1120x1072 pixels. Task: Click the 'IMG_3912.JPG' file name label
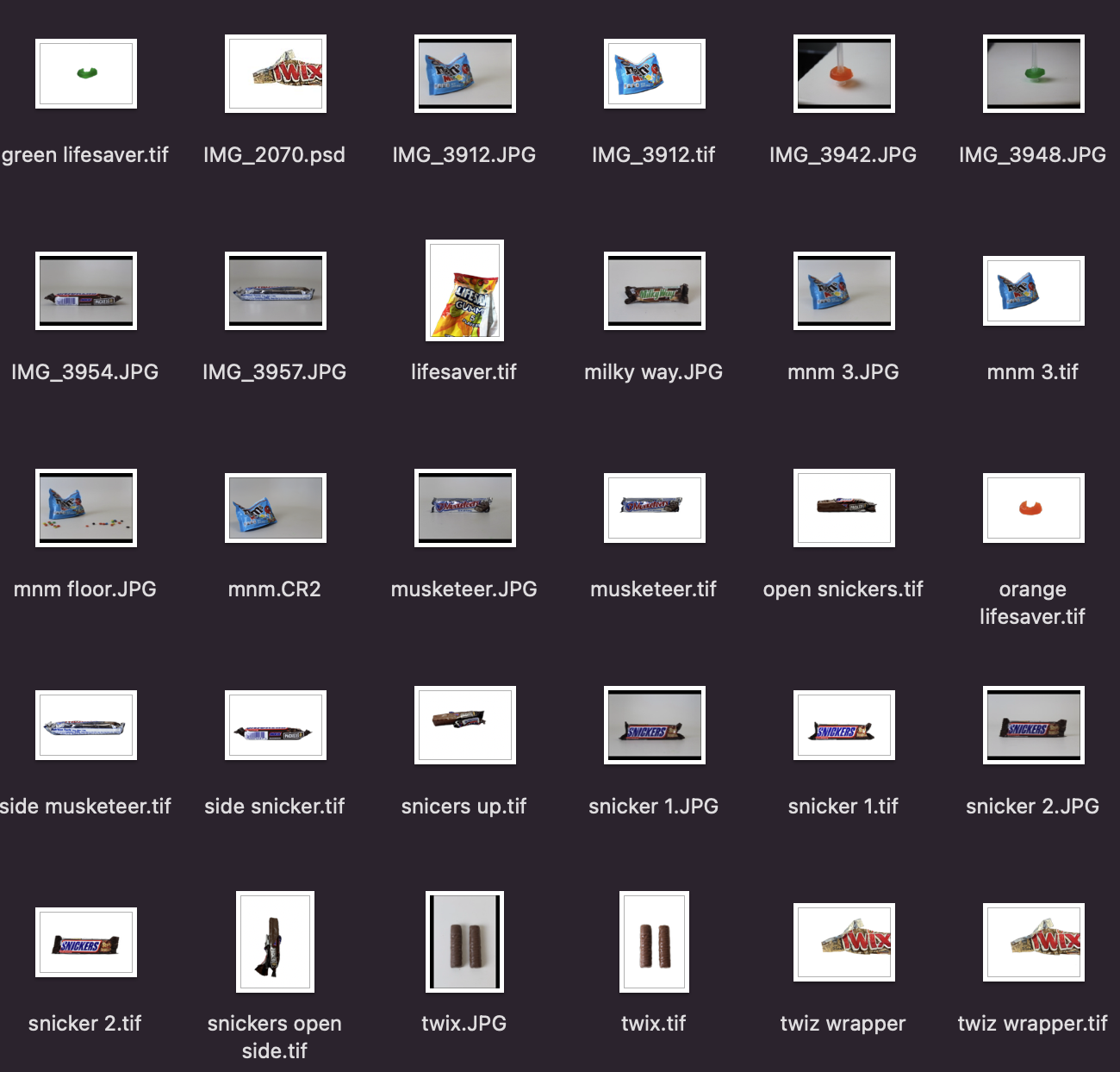[x=464, y=155]
